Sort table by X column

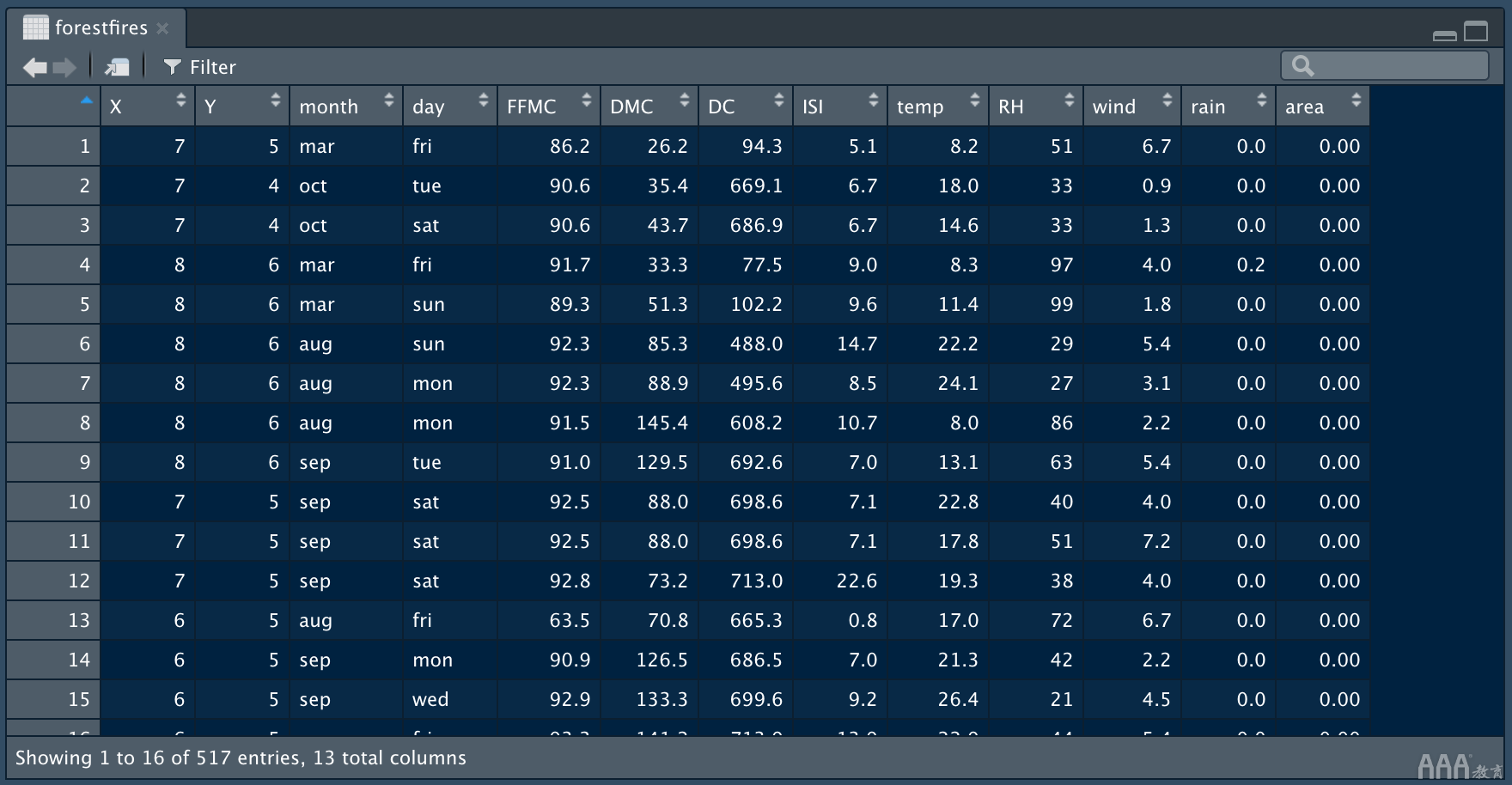(148, 106)
